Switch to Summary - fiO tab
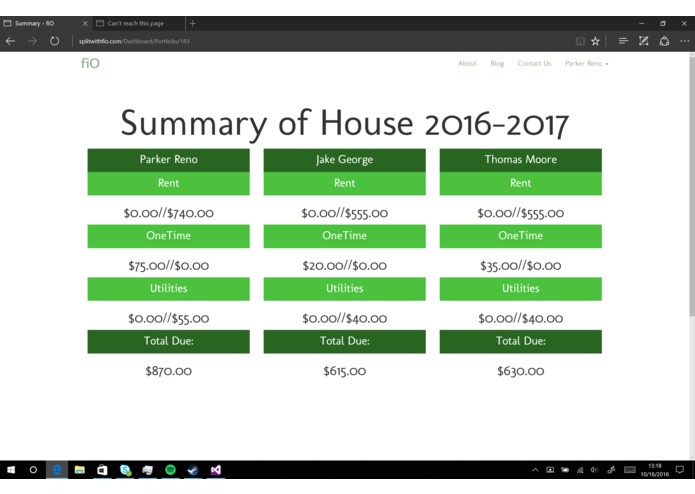The image size is (695, 494). pos(46,23)
